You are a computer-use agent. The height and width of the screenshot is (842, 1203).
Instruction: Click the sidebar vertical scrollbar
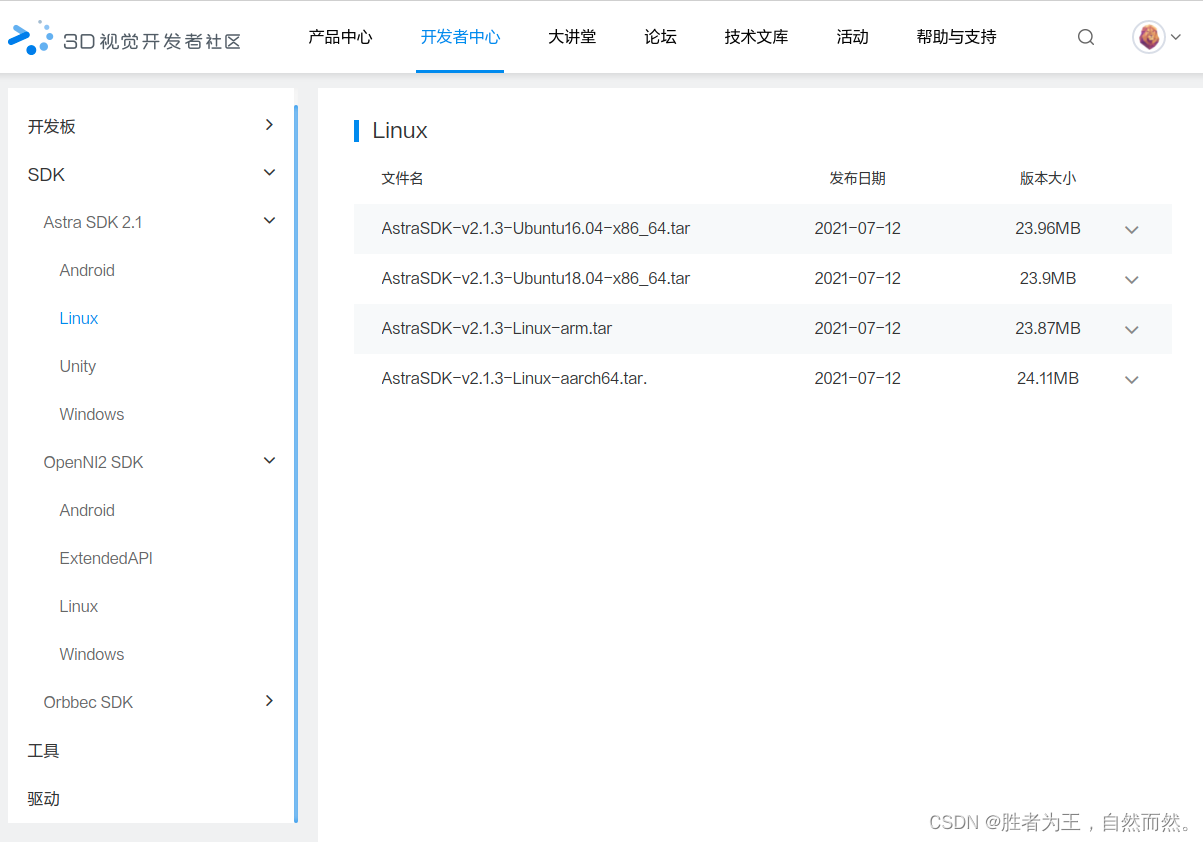pyautogui.click(x=296, y=464)
